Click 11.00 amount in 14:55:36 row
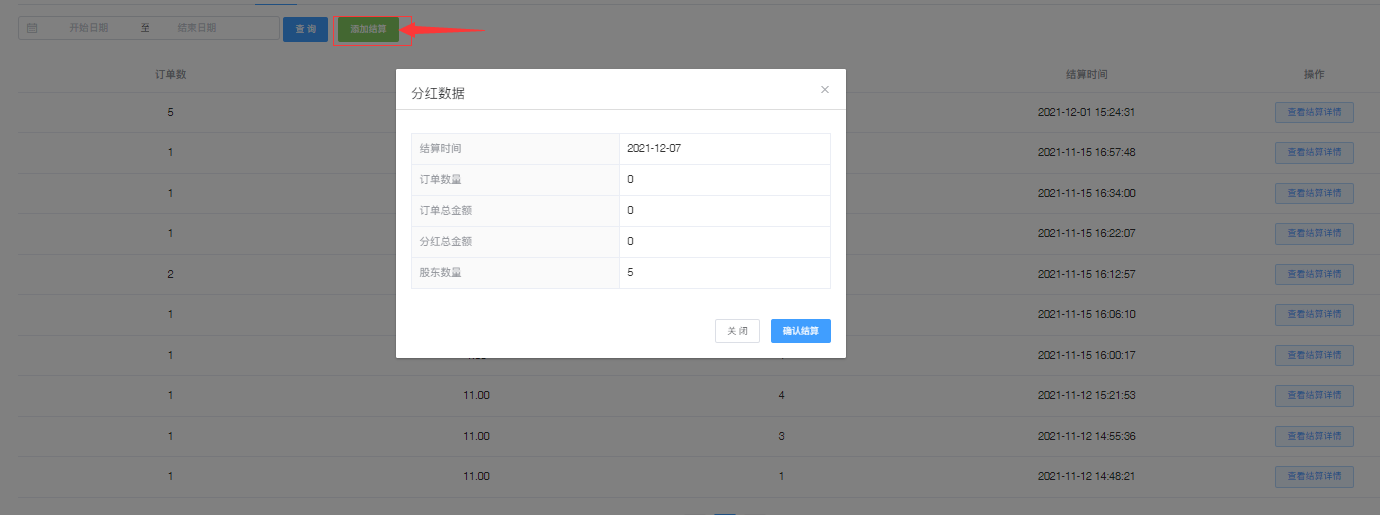 [477, 436]
